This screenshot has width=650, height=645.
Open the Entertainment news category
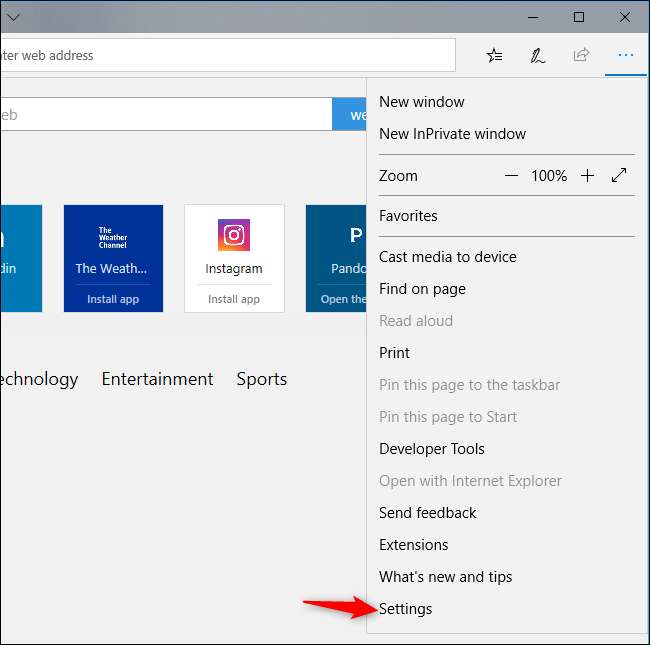pos(157,379)
